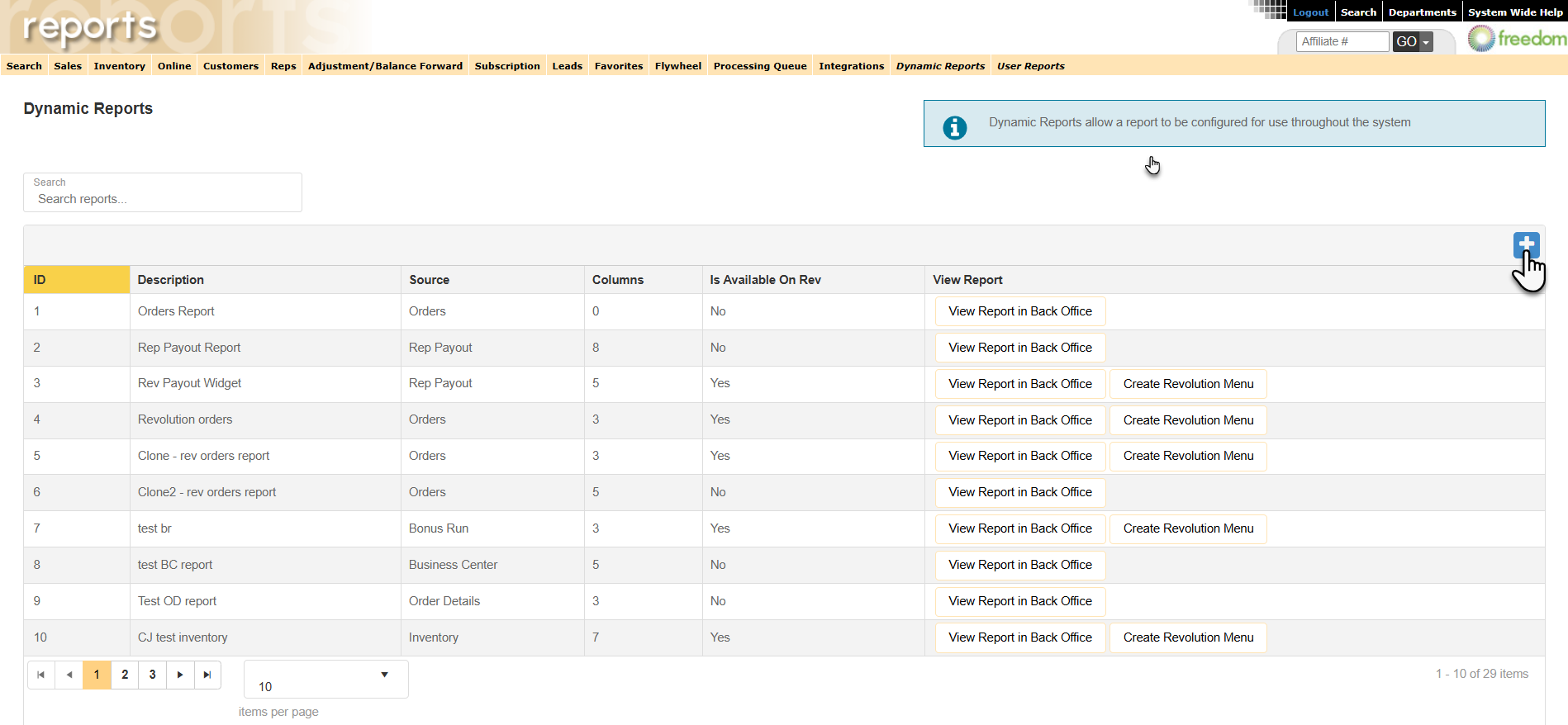
Task: Expand the dropdown arrow beside GO
Action: 1426,42
